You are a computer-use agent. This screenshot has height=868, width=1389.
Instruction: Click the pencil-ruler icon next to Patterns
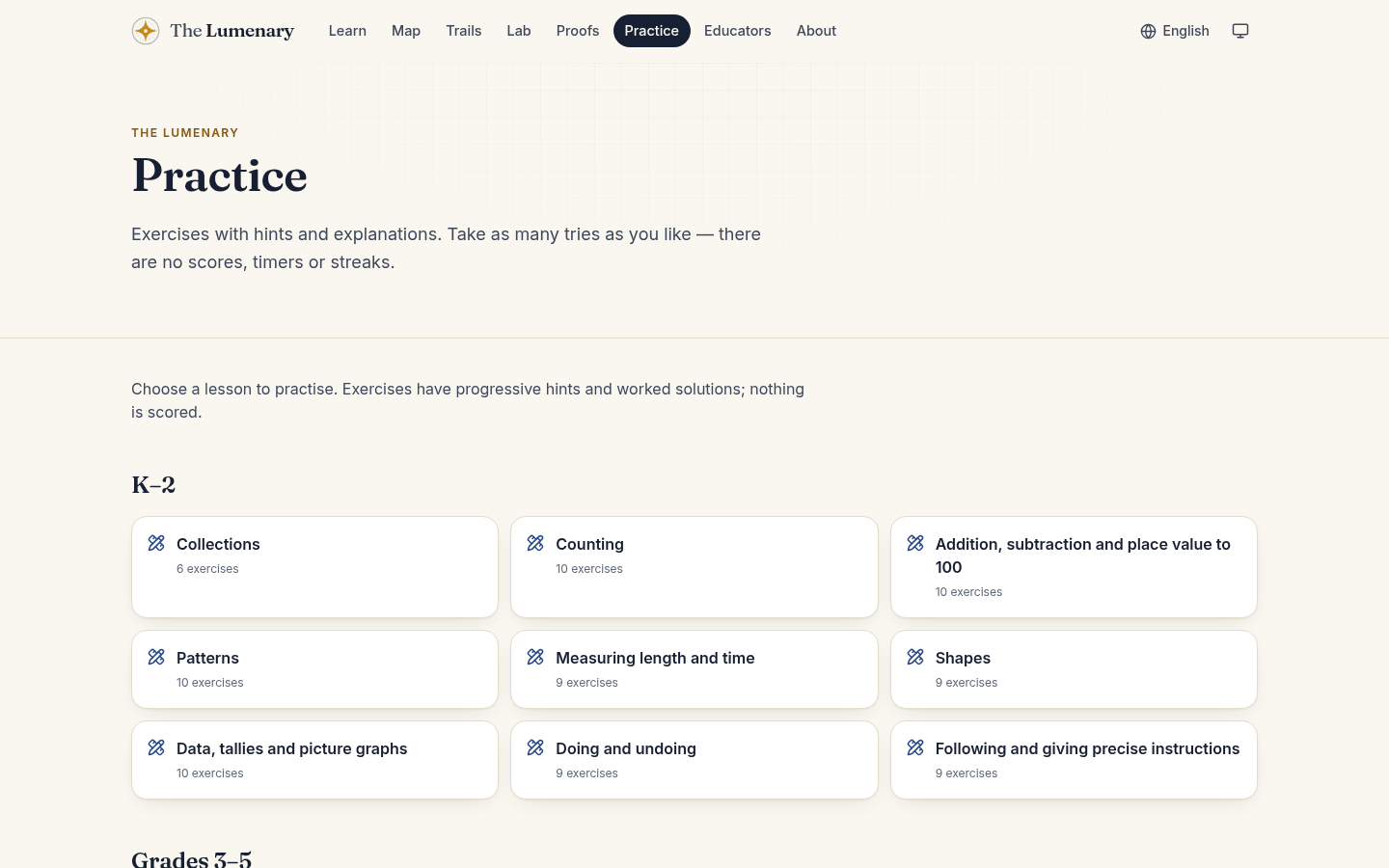pyautogui.click(x=156, y=657)
